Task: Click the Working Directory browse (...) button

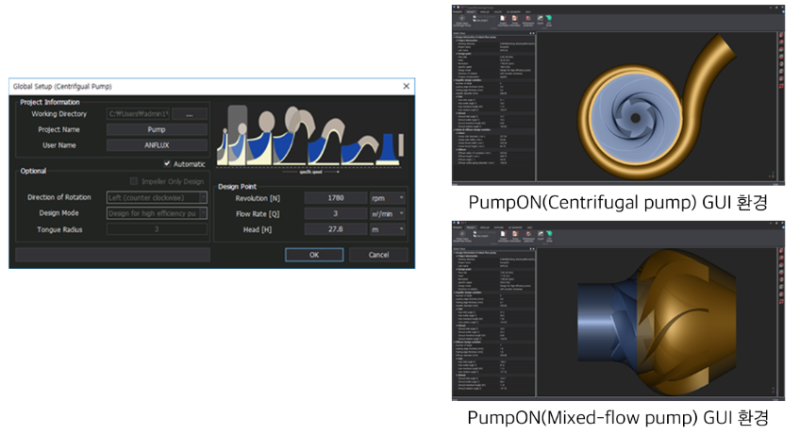Action: 189,114
